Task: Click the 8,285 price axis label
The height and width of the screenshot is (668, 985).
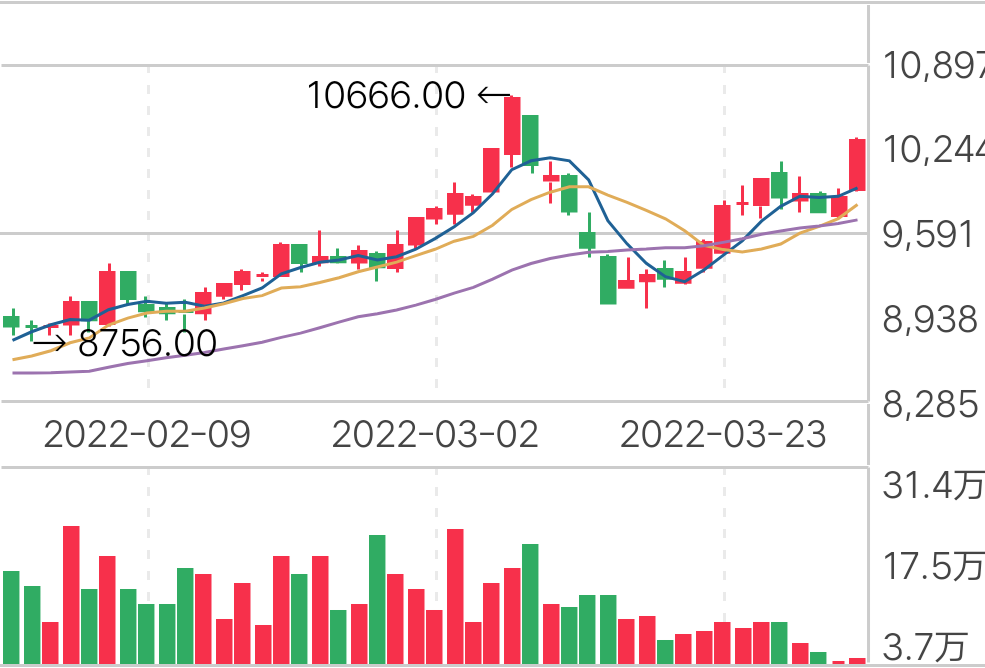Action: [x=930, y=405]
